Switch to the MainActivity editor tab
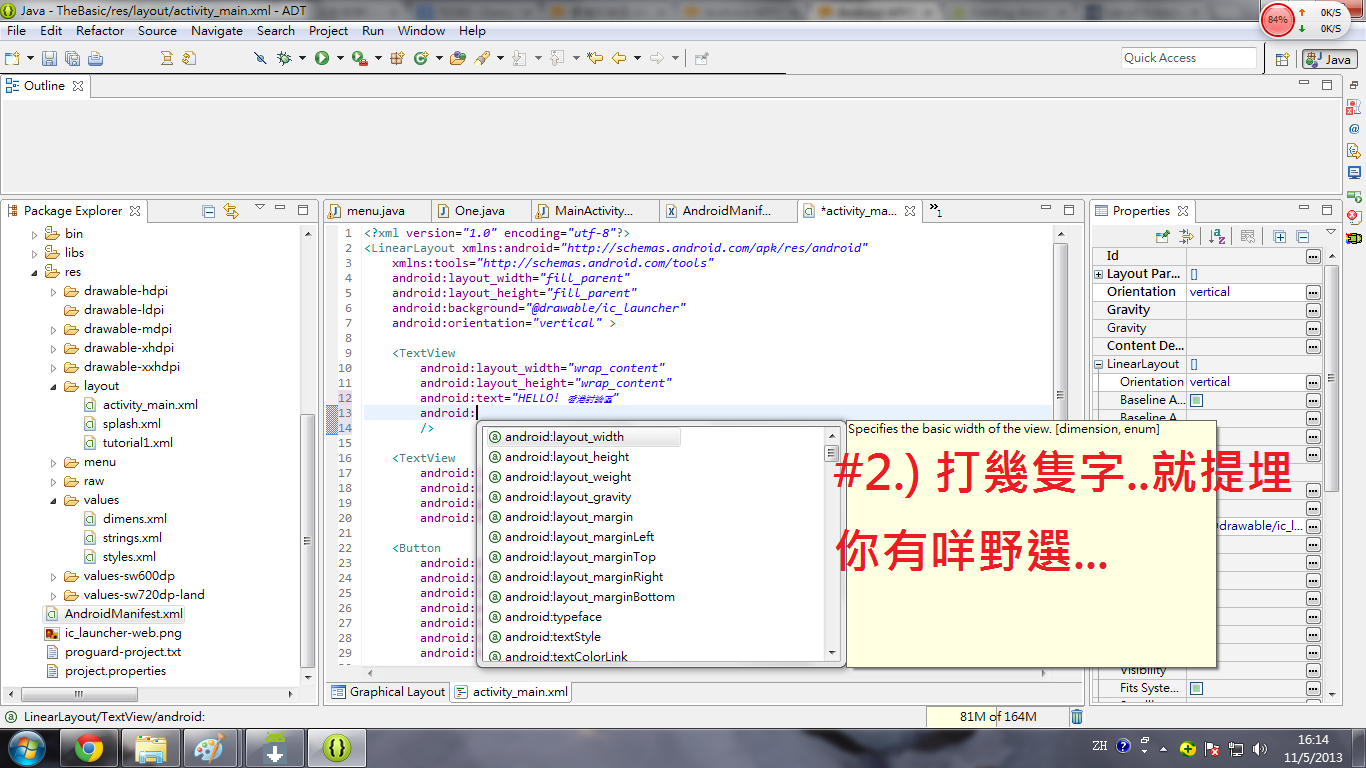The height and width of the screenshot is (768, 1366). point(594,211)
